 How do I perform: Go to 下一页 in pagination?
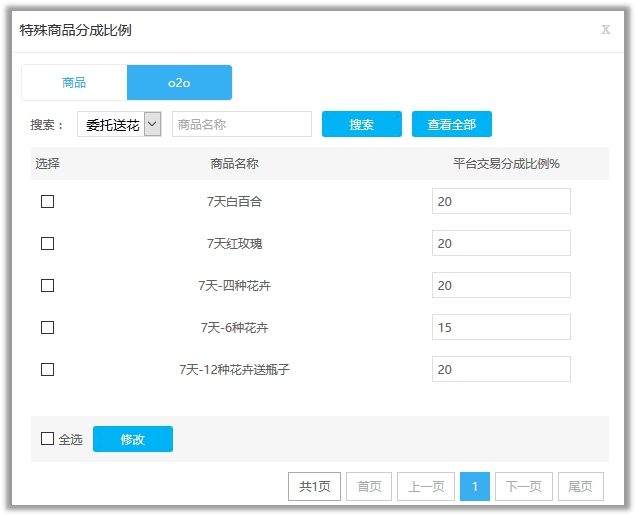point(523,487)
